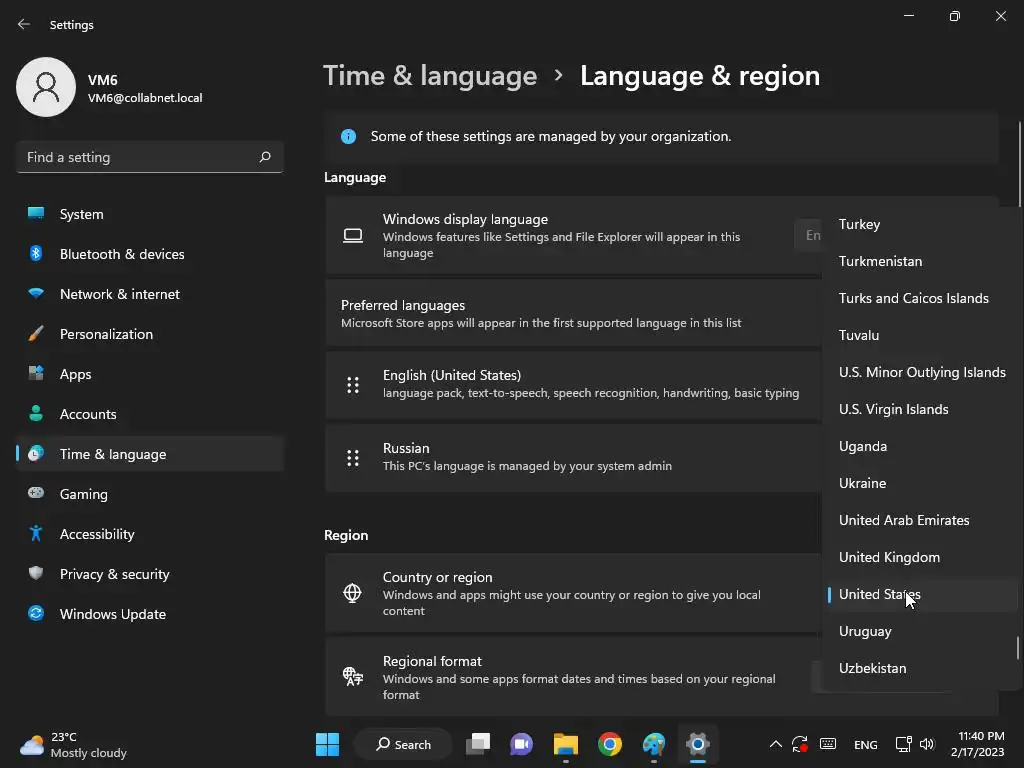The height and width of the screenshot is (768, 1024).
Task: Select Uganda from the dropdown list
Action: 920,446
